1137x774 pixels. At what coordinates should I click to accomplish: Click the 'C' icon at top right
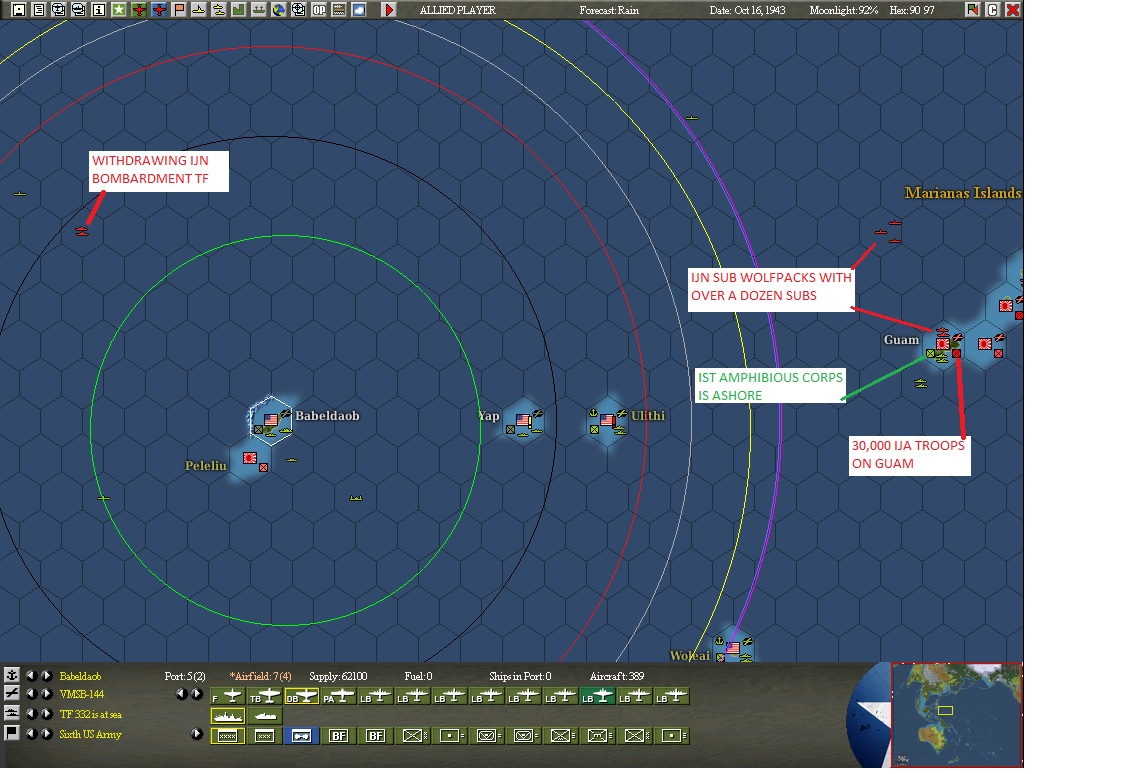(993, 9)
